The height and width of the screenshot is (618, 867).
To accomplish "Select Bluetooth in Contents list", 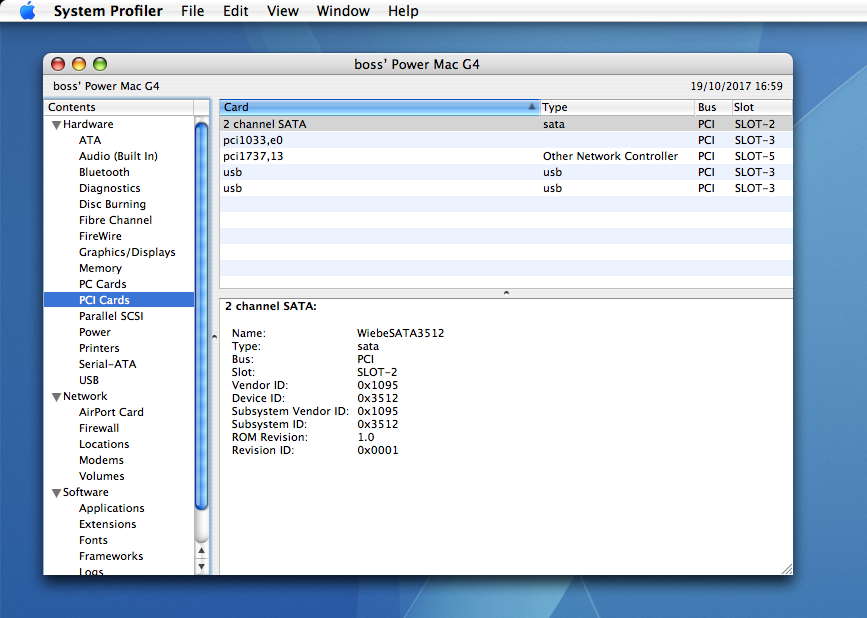I will [104, 172].
